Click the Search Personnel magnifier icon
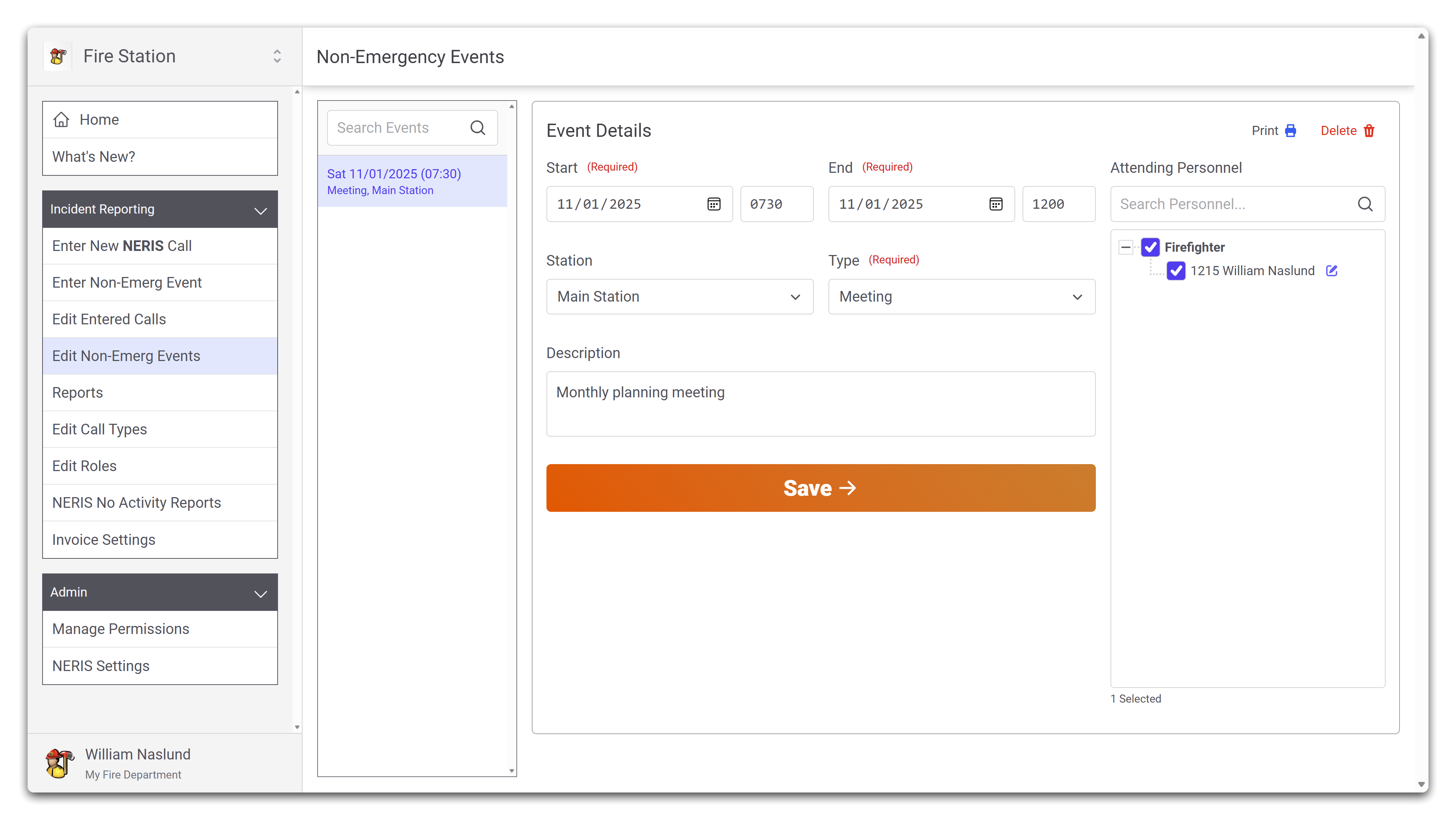This screenshot has height=820, width=1456. (1364, 204)
